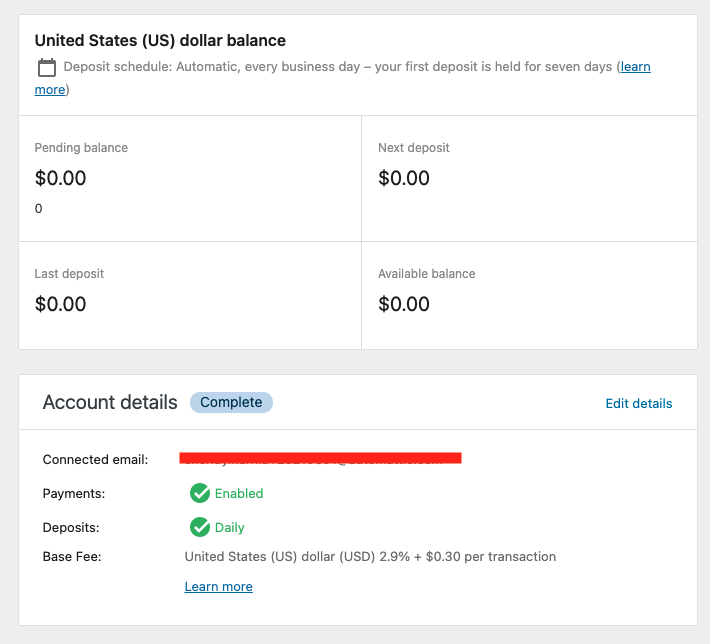Click the United States (US) dollar balance heading

pyautogui.click(x=160, y=41)
